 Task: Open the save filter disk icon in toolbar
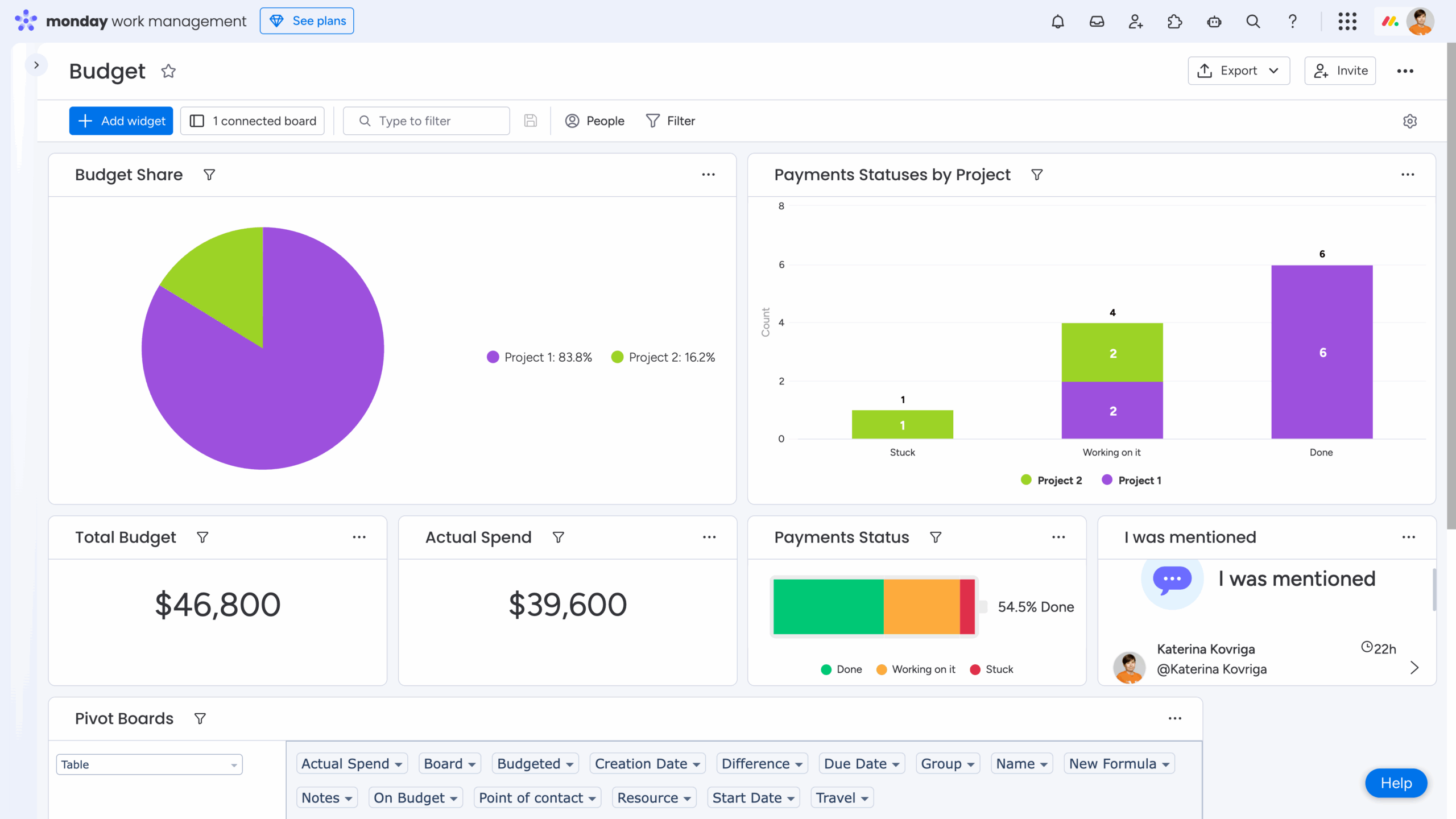click(x=530, y=121)
